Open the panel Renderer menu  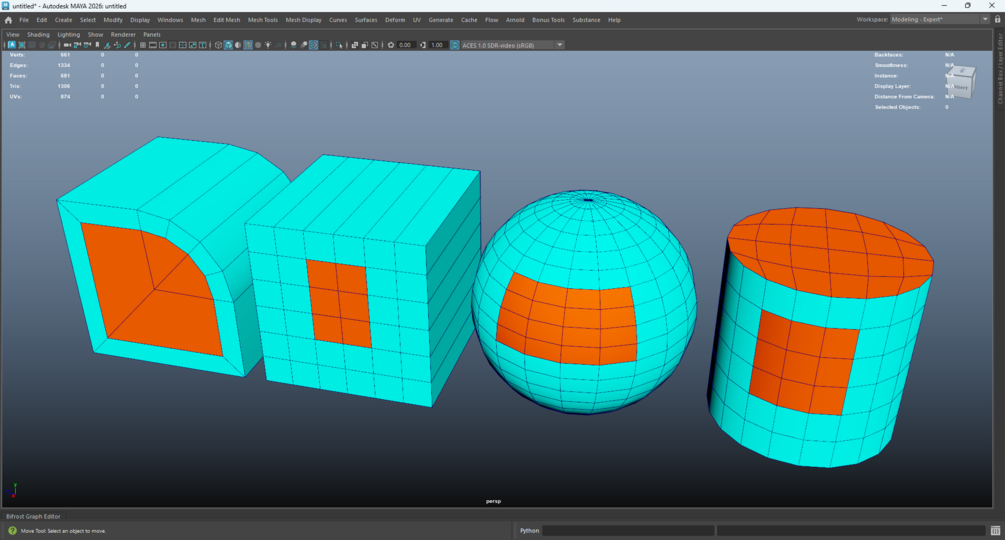[123, 35]
